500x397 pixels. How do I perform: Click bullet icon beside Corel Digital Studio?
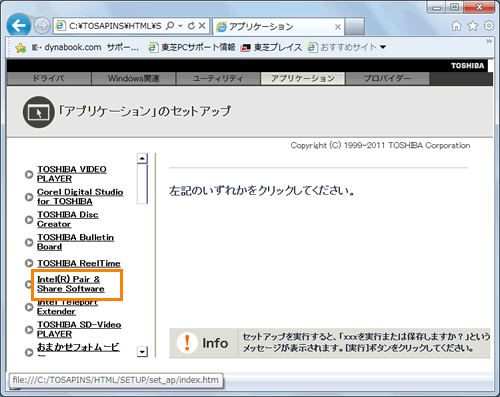pyautogui.click(x=29, y=197)
